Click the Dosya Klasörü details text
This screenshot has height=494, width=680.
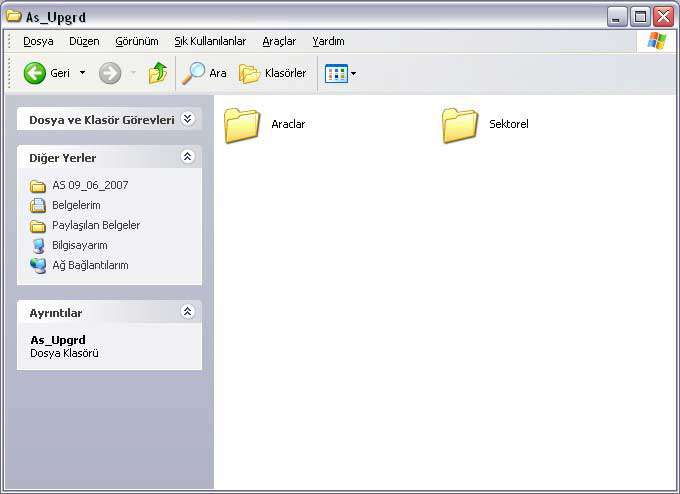coord(64,353)
